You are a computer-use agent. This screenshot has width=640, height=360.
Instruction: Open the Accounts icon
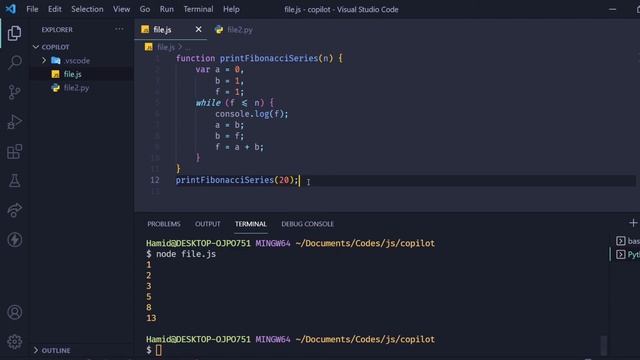point(15,312)
